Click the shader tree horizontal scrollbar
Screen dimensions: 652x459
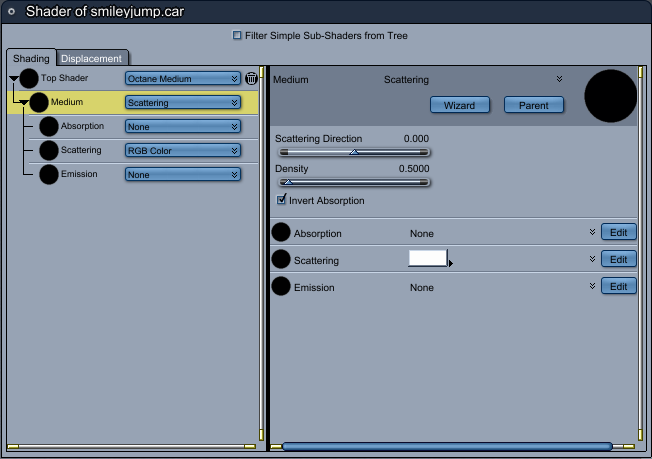(x=131, y=447)
